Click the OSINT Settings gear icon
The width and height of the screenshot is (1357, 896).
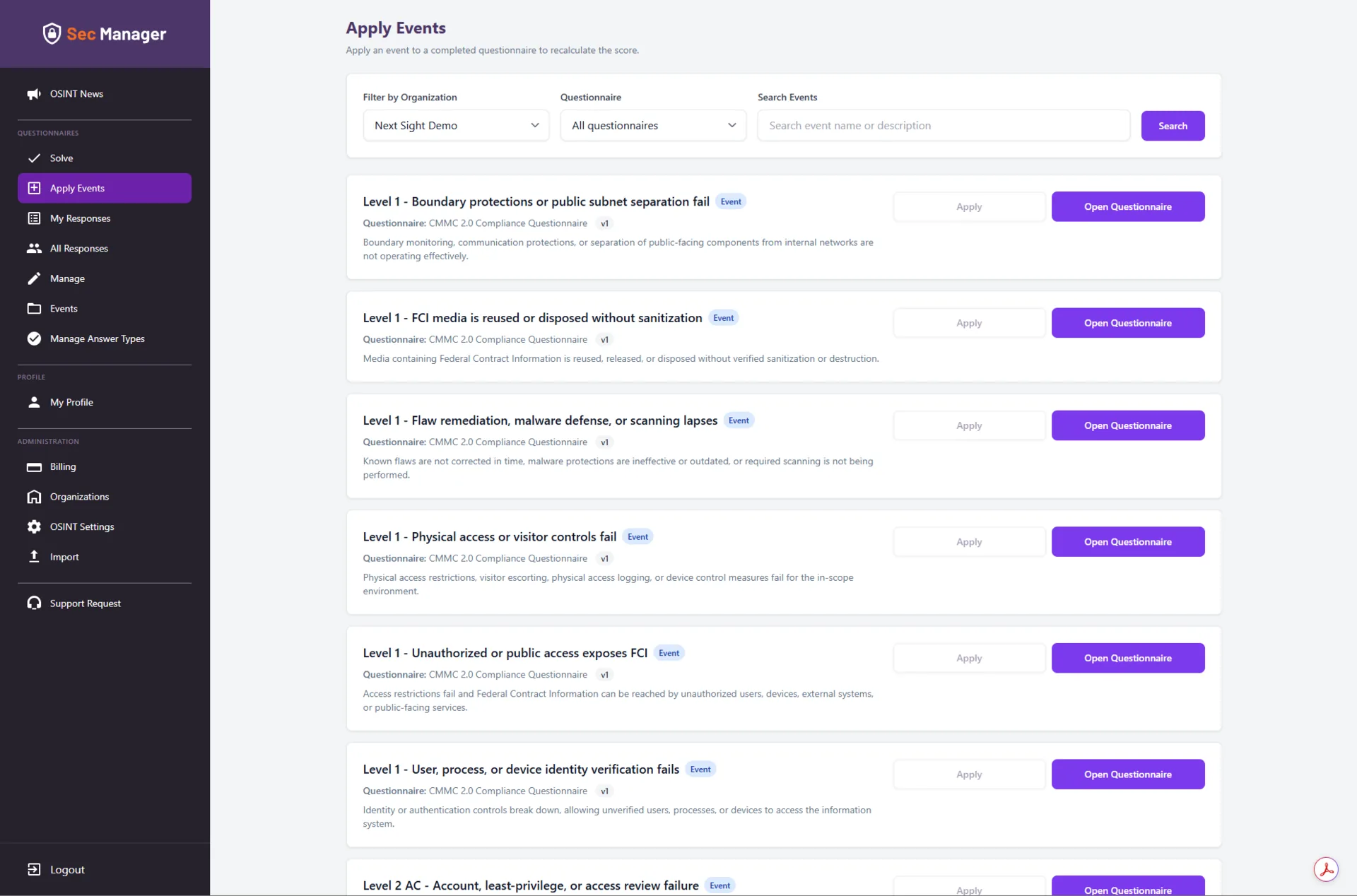click(x=34, y=526)
